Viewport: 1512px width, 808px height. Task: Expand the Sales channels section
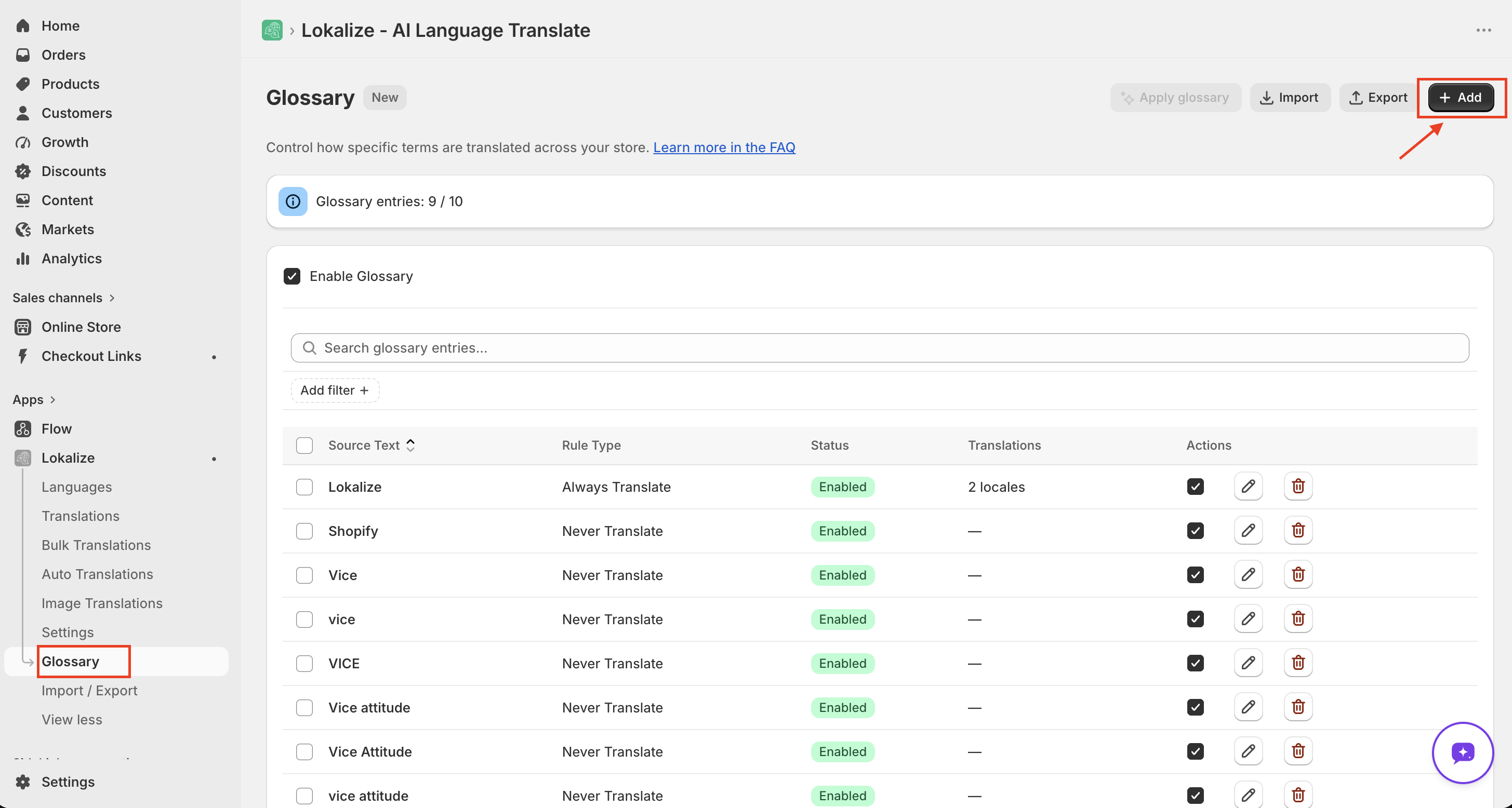point(63,298)
